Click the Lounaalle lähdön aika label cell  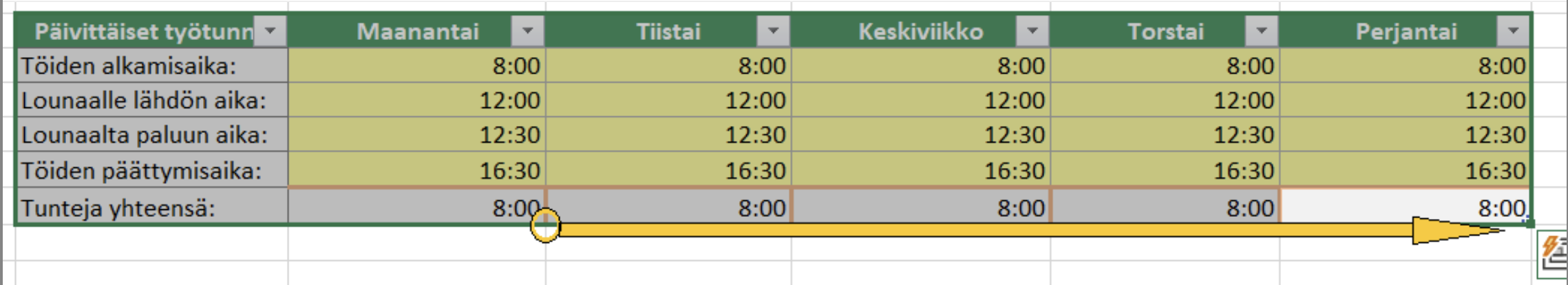(x=152, y=101)
